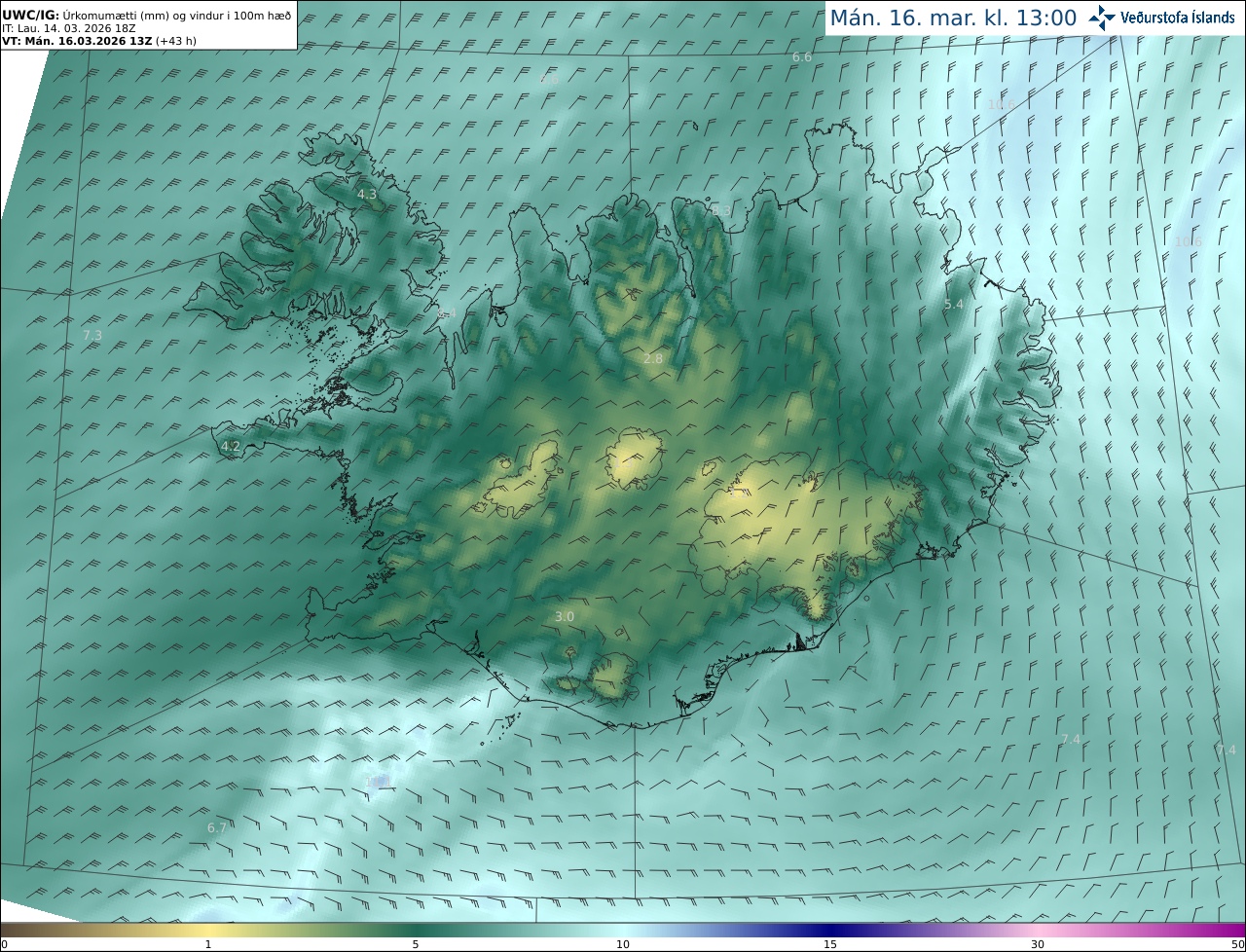This screenshot has width=1246, height=952.
Task: Click the '10' tick on the colour scale
Action: (623, 944)
